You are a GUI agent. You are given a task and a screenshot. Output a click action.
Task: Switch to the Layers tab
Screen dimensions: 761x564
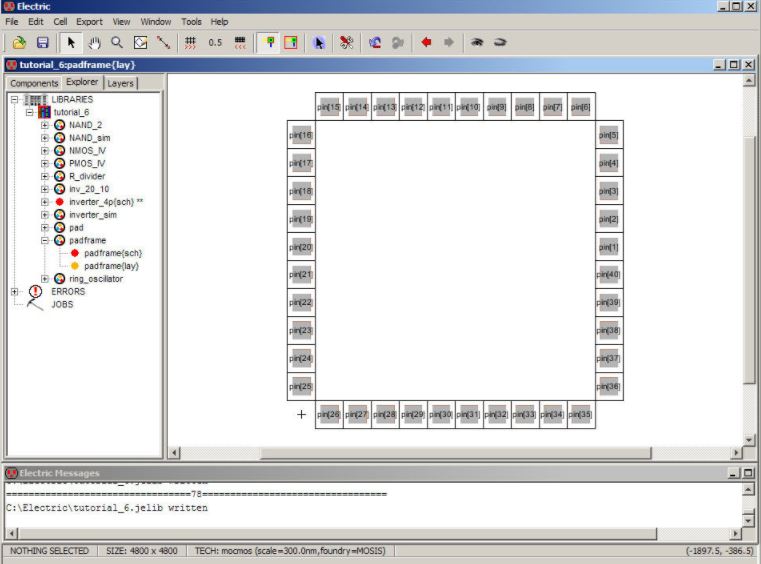tap(120, 83)
